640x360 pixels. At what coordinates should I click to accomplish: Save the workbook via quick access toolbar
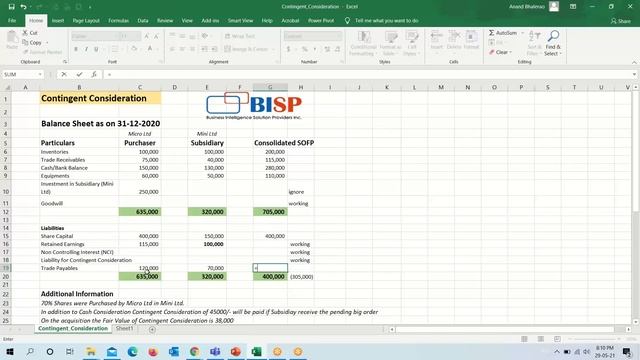(11, 7)
